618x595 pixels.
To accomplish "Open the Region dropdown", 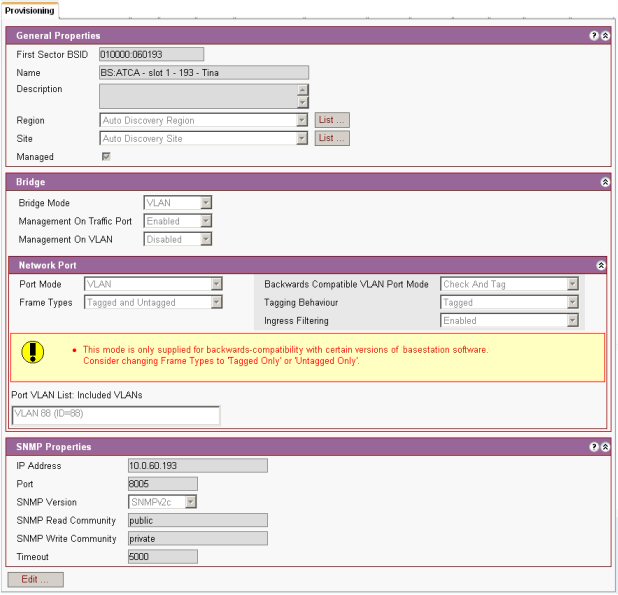I will click(x=302, y=121).
